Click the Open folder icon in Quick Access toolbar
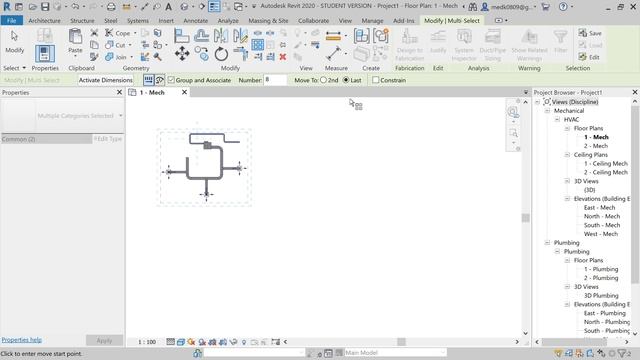Screen dimensions: 640x360 coord(33,7)
